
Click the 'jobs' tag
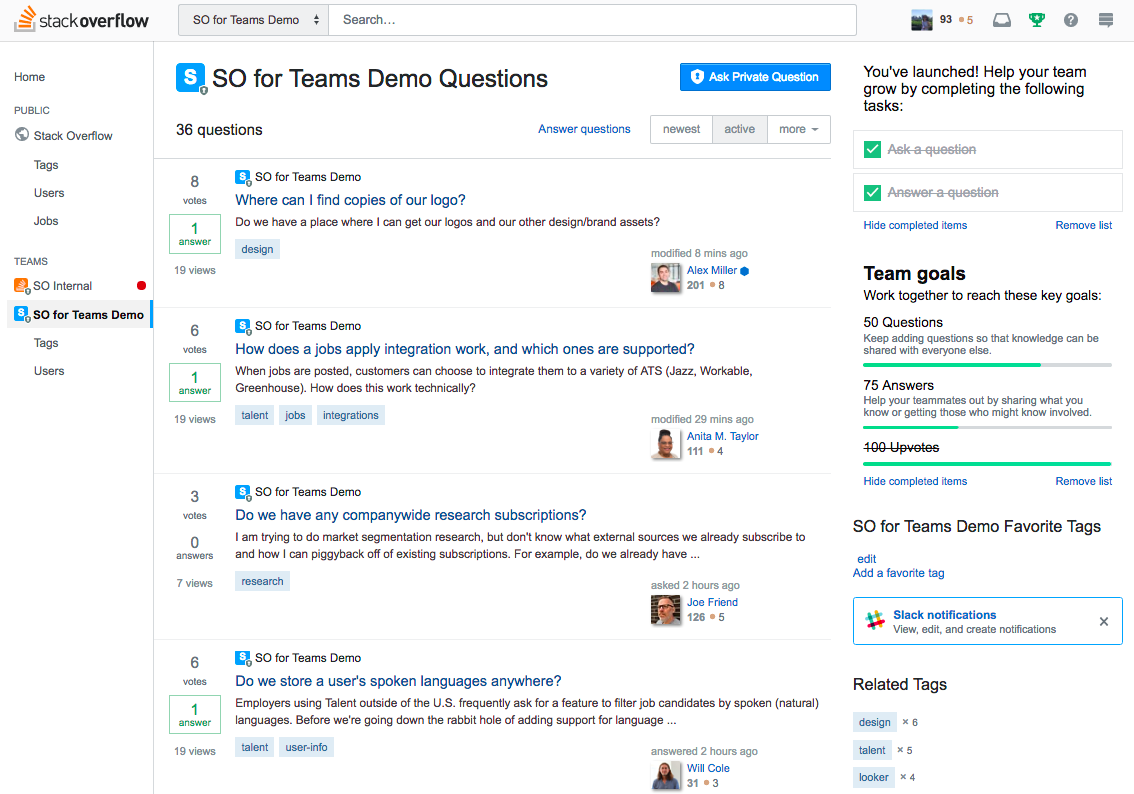pos(295,415)
